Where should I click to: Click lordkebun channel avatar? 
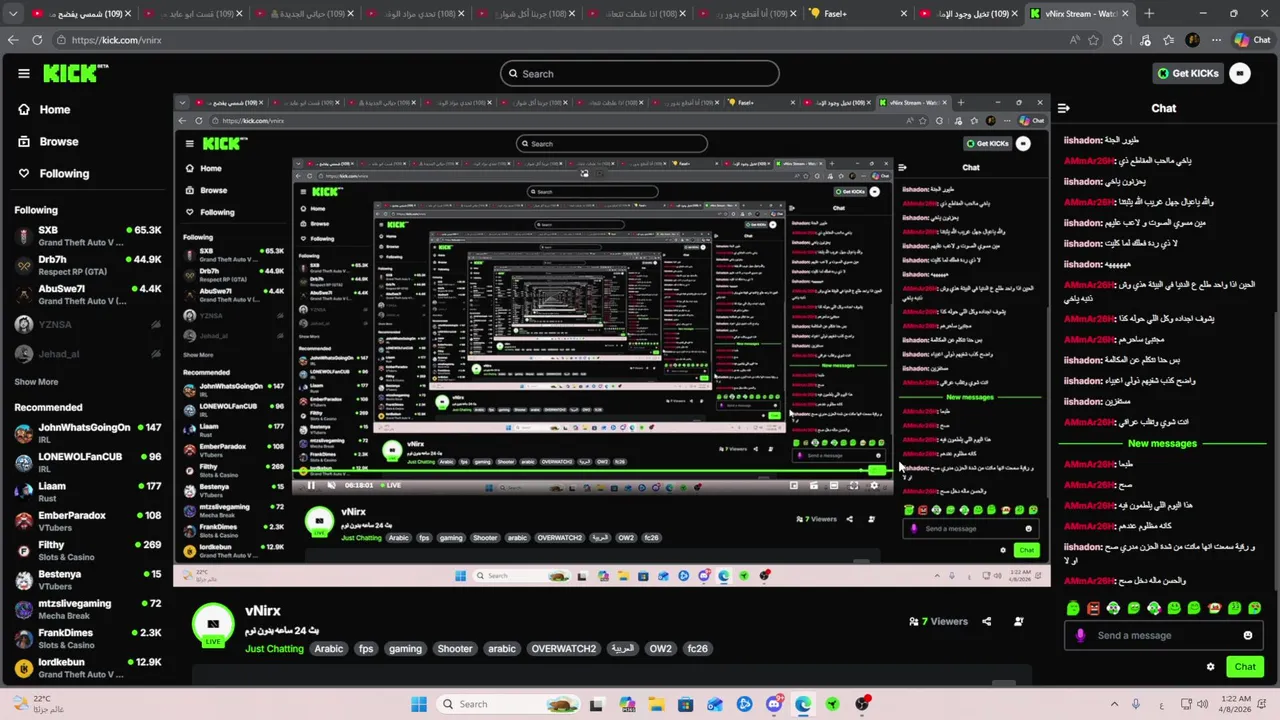(x=24, y=669)
